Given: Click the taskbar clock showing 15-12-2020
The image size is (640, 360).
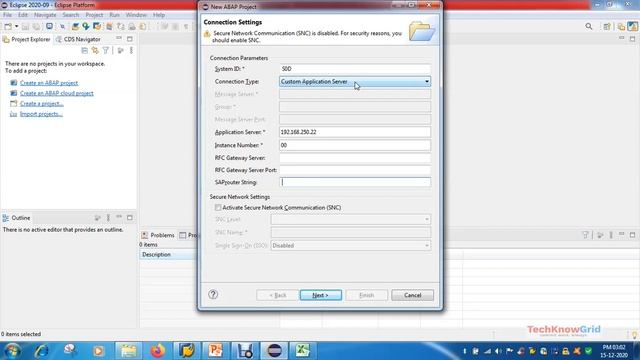Looking at the screenshot, I should click(614, 351).
